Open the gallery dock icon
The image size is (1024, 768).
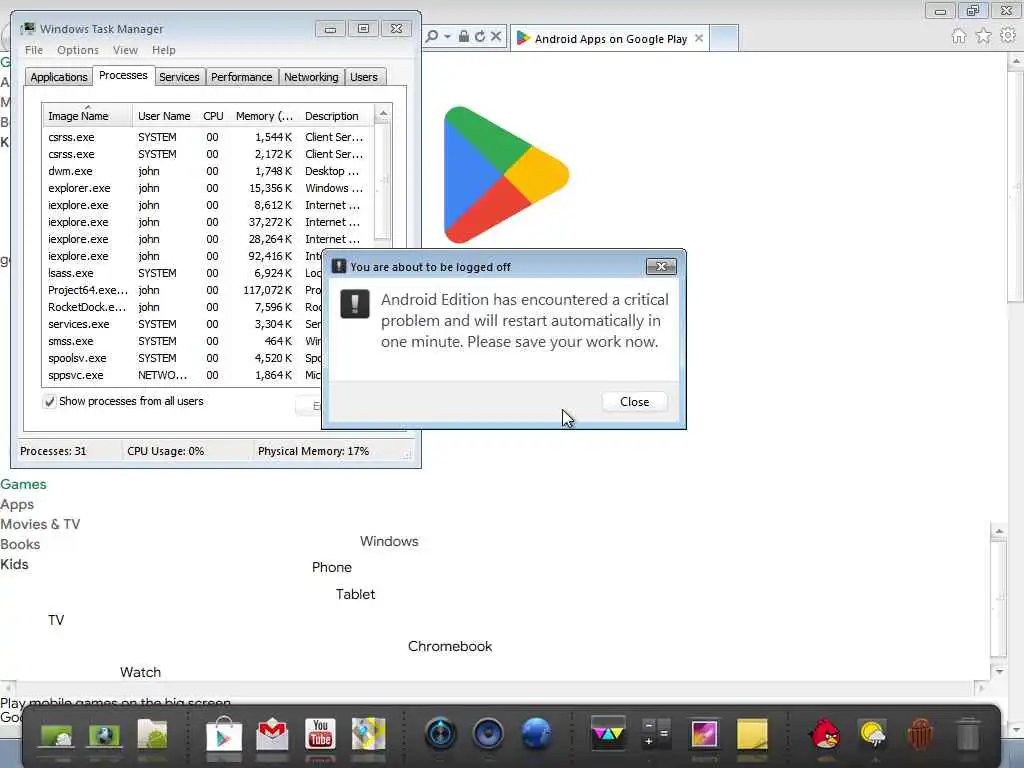pyautogui.click(x=704, y=734)
